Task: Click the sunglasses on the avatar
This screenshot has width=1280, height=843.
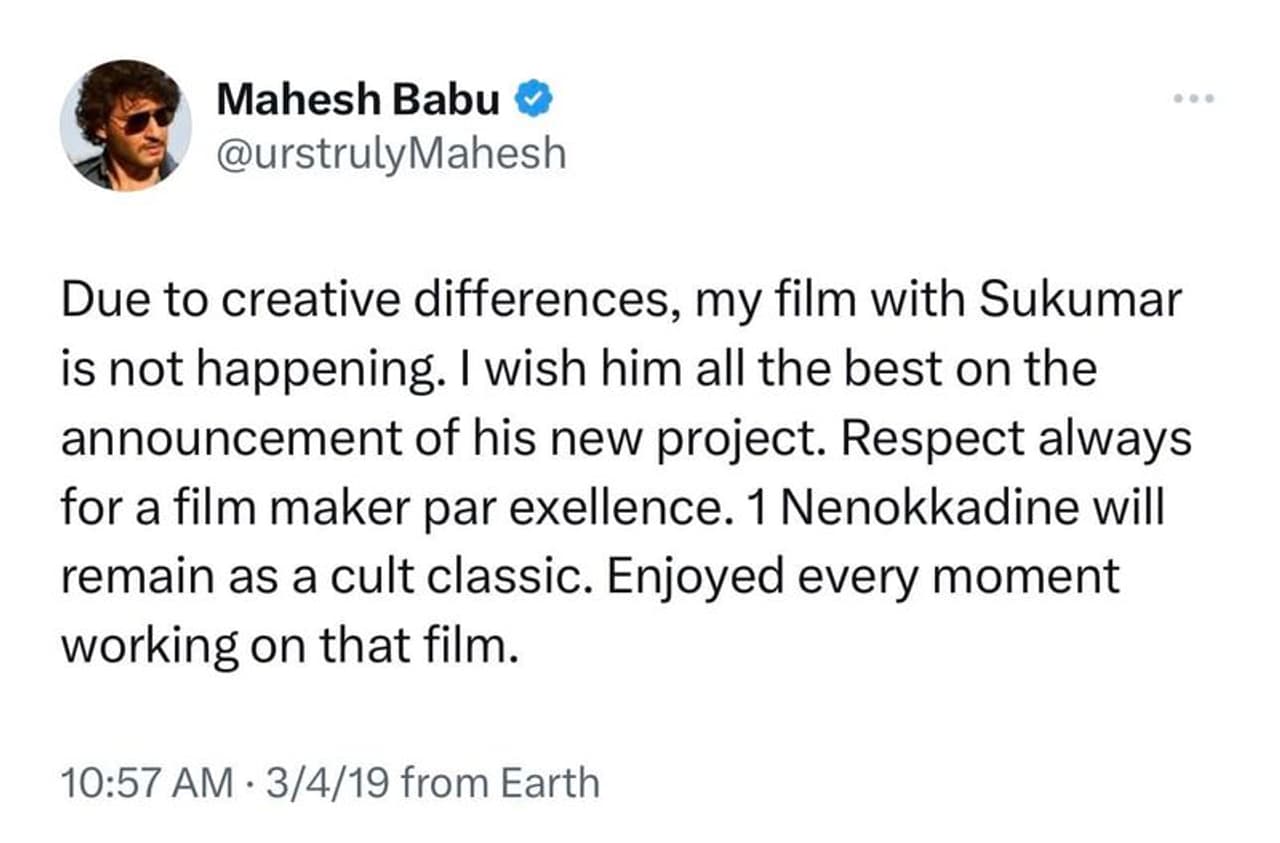Action: (142, 122)
